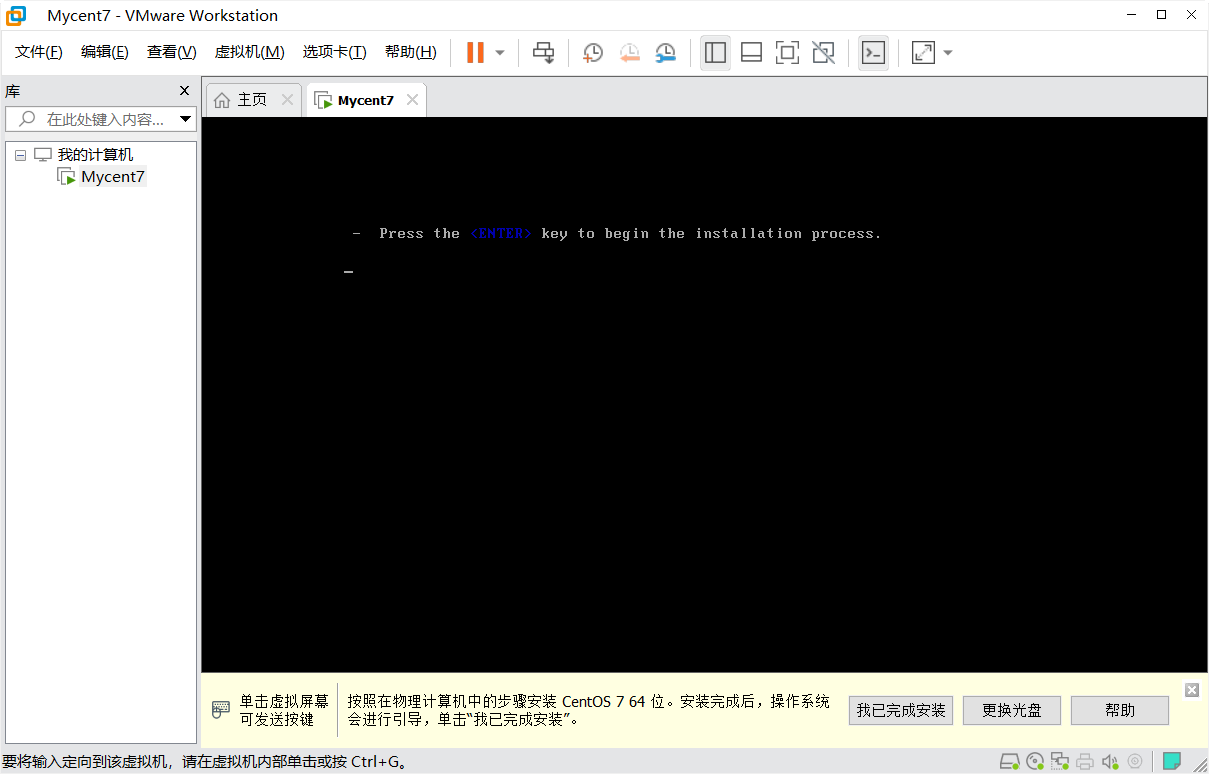Screen dimensions: 1209x774
Task: Click the hard disk status icon
Action: [x=1010, y=761]
